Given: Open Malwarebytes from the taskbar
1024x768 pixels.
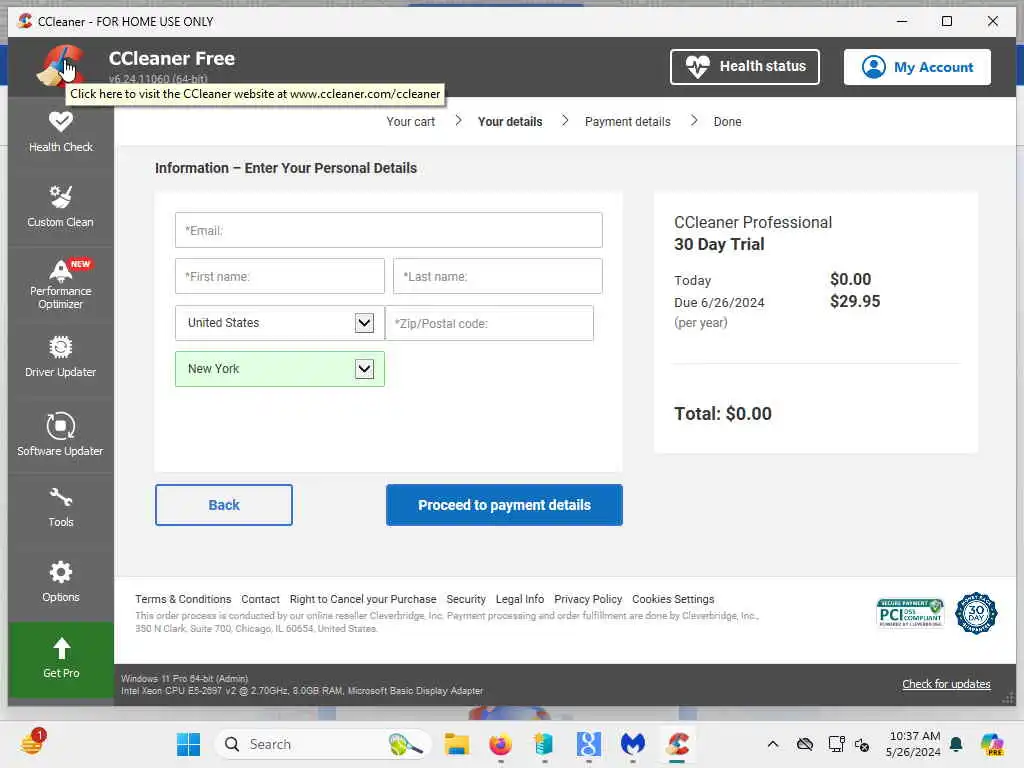Looking at the screenshot, I should [632, 744].
